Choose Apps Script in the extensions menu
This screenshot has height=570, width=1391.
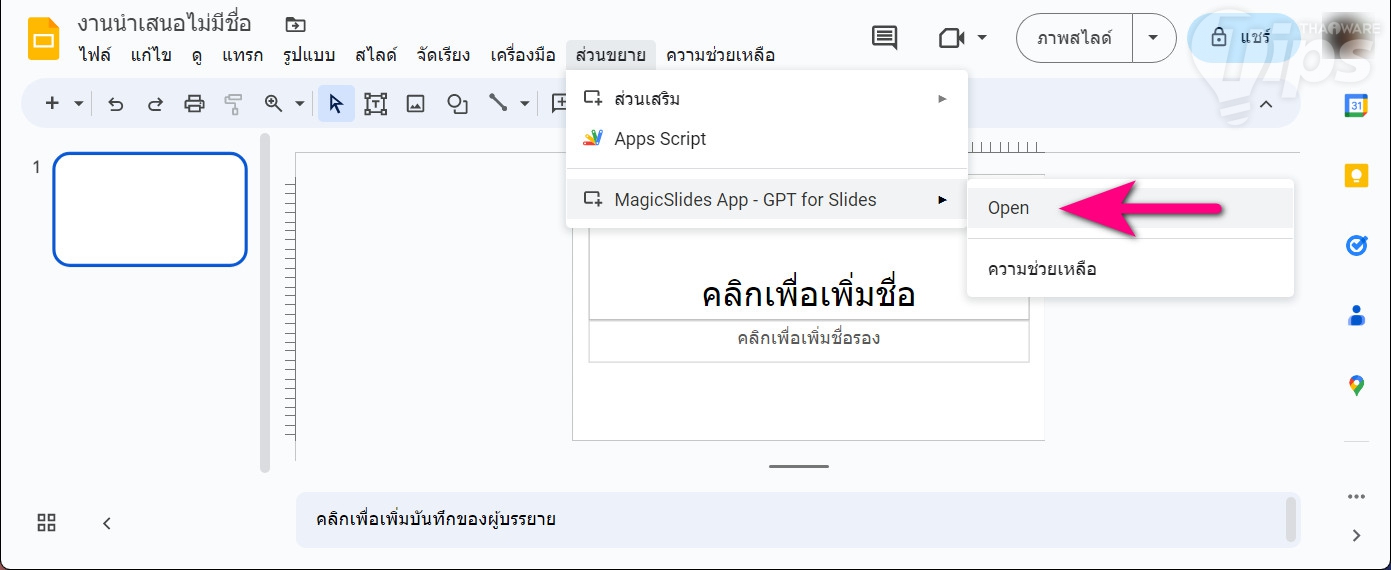767,139
